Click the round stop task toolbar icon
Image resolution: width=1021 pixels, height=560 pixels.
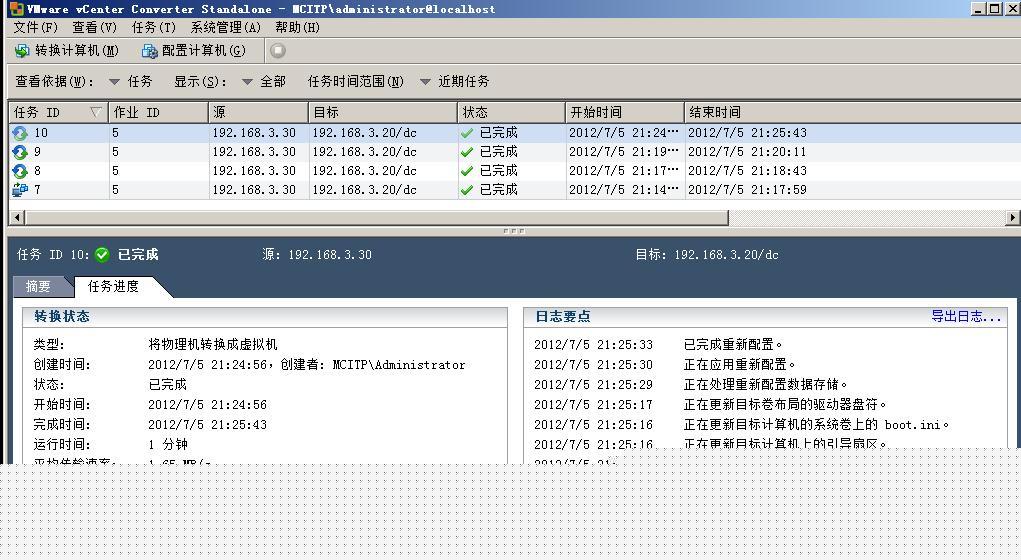tap(278, 50)
